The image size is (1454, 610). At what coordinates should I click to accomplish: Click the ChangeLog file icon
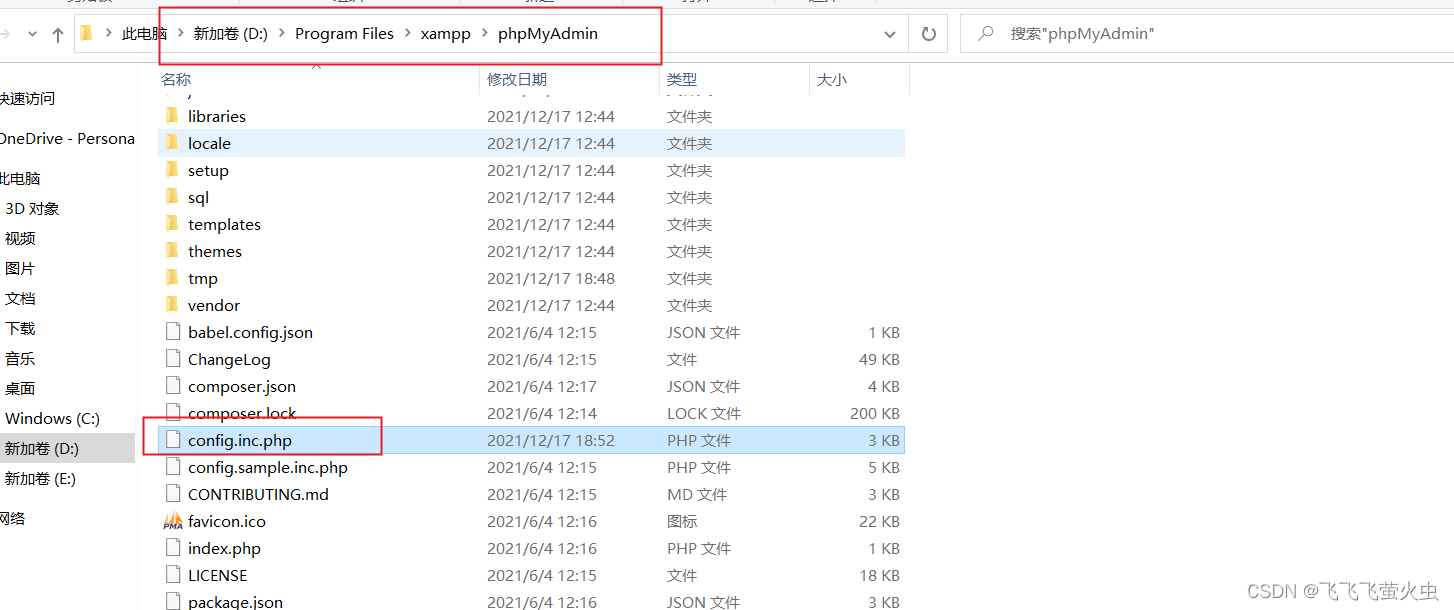[172, 359]
